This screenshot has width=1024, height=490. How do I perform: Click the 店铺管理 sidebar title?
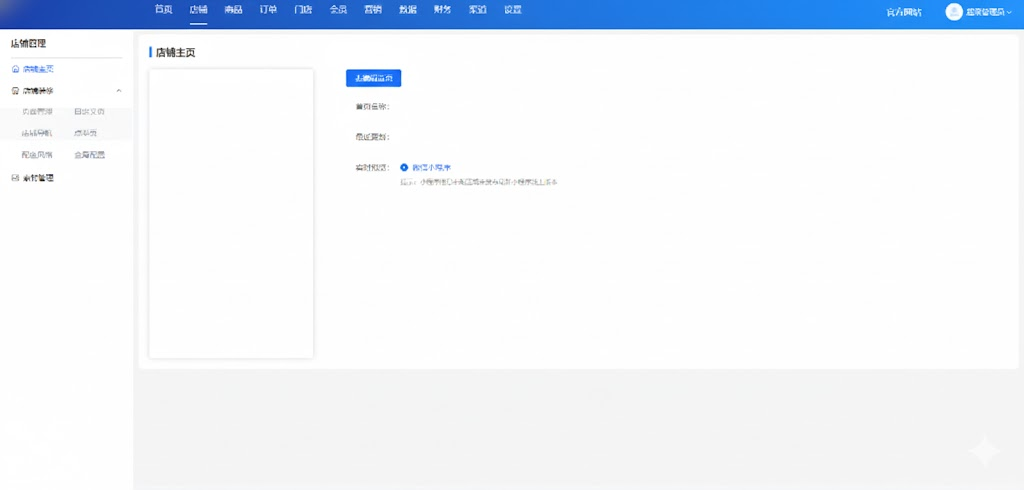[x=29, y=44]
